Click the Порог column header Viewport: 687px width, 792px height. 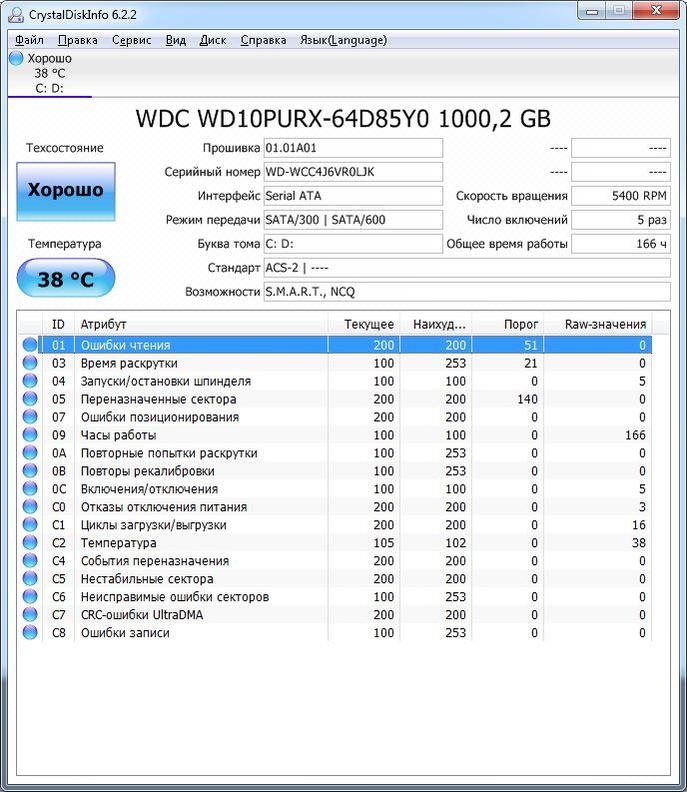pos(508,324)
